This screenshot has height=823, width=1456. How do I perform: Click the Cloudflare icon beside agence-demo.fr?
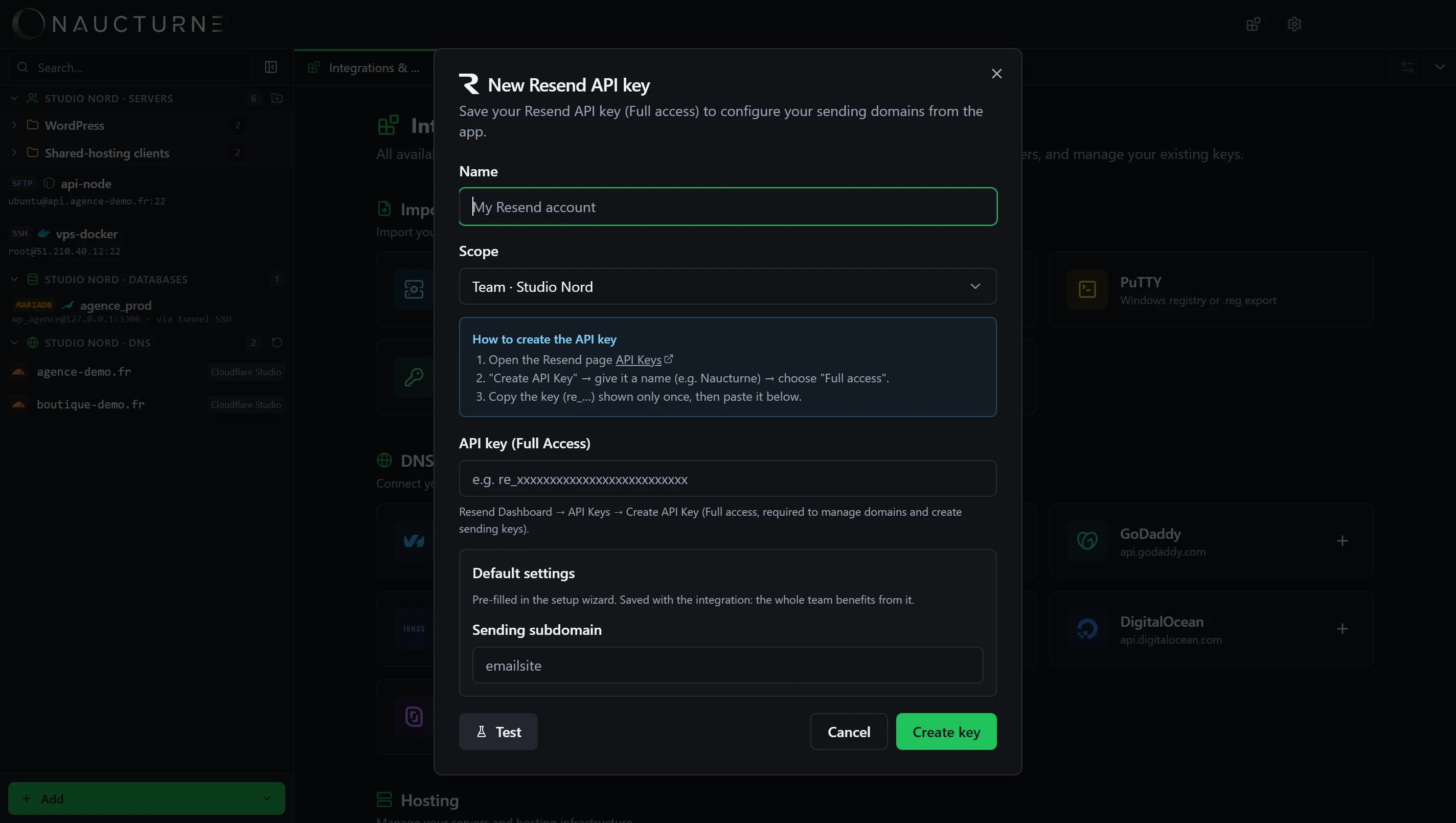tap(18, 371)
